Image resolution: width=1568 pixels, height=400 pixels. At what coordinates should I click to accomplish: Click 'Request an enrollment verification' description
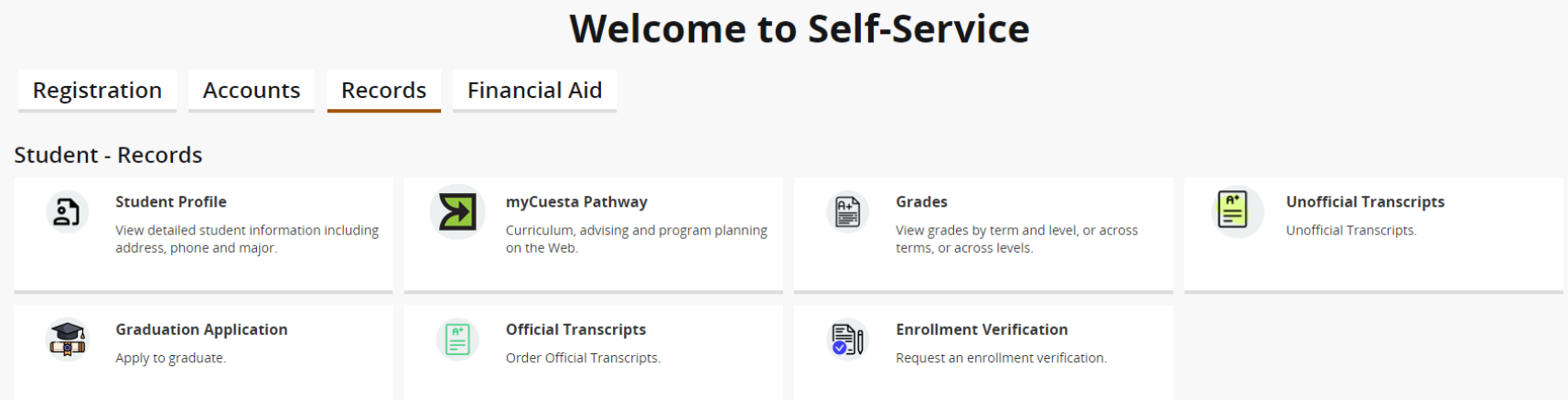pyautogui.click(x=1001, y=358)
